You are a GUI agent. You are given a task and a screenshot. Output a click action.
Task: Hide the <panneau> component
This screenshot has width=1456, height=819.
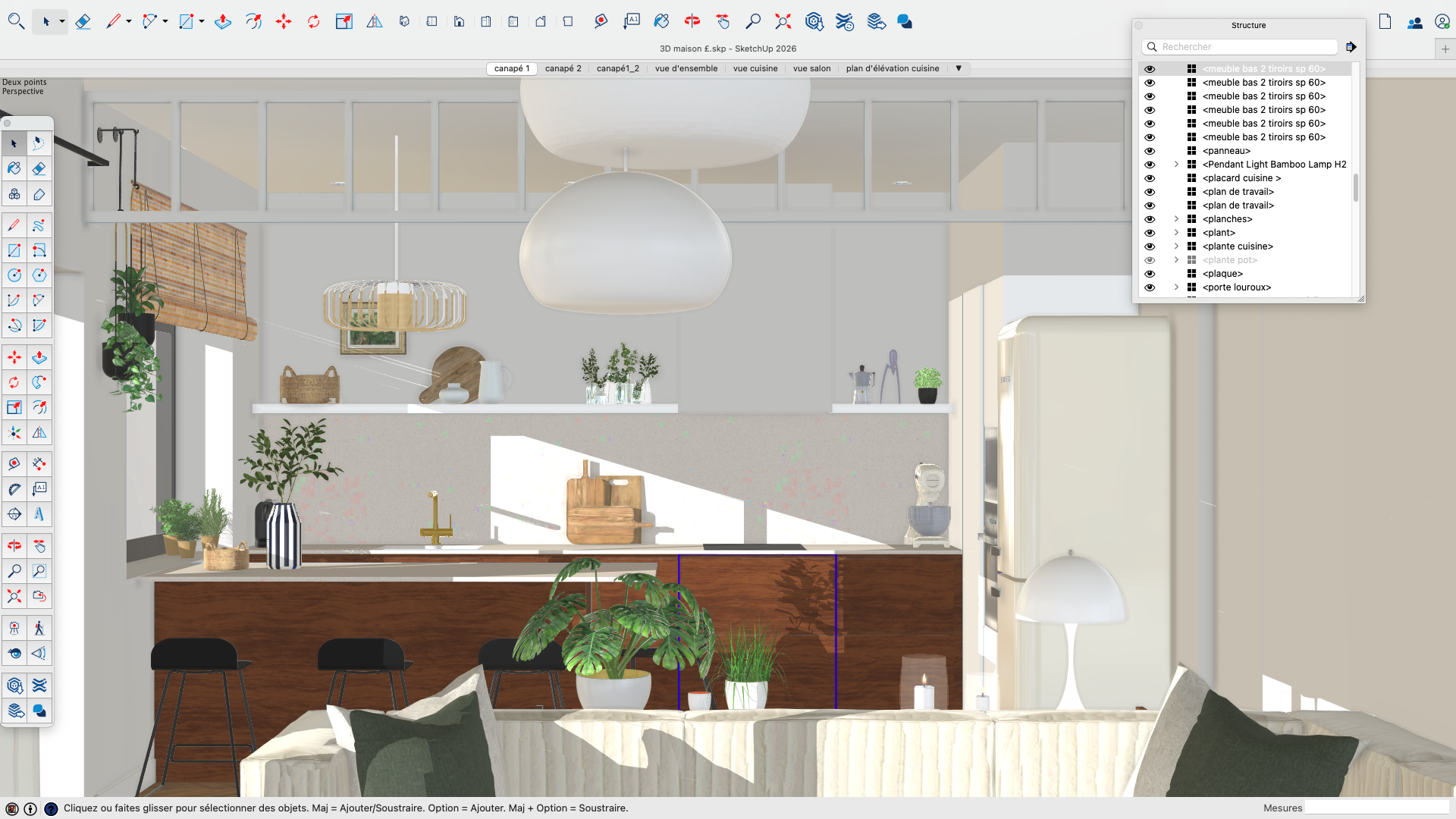click(x=1150, y=150)
